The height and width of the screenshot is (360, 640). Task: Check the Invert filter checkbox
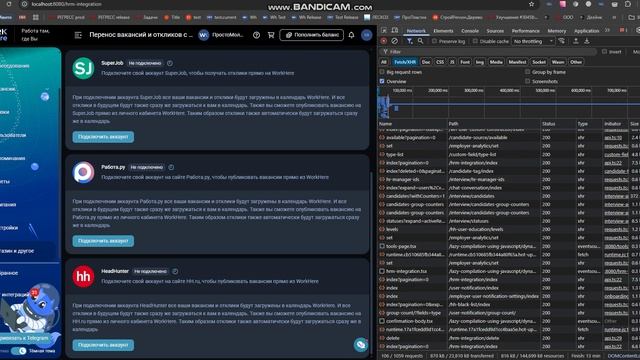tap(604, 52)
